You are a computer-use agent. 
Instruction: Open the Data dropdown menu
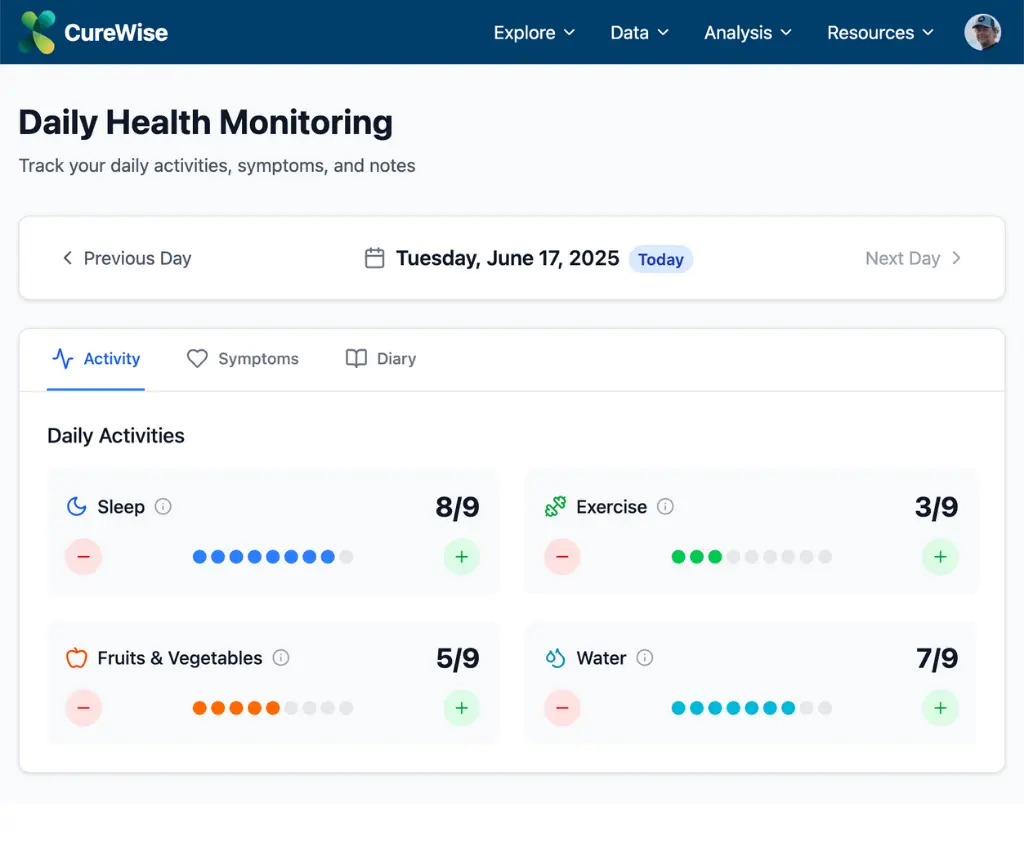point(639,32)
